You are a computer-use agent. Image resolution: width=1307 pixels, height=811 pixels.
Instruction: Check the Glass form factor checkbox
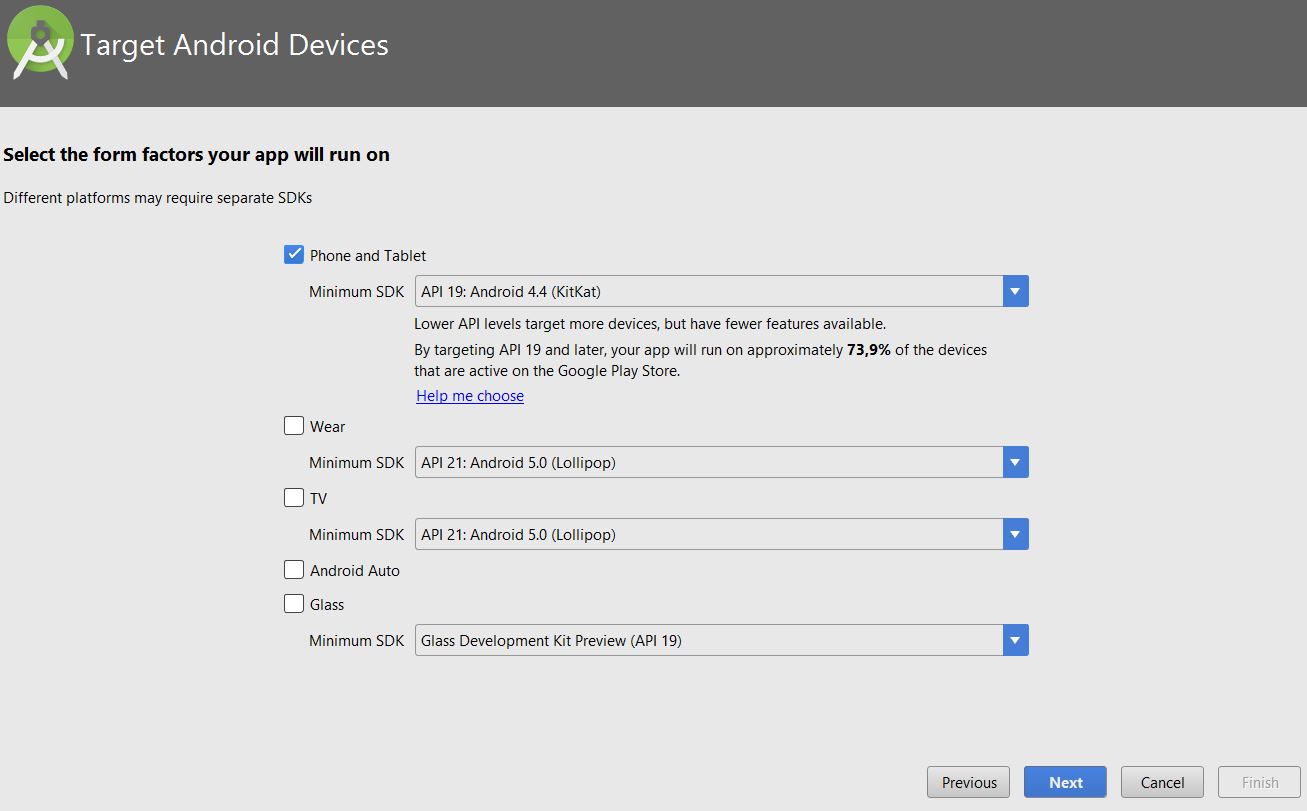(294, 603)
